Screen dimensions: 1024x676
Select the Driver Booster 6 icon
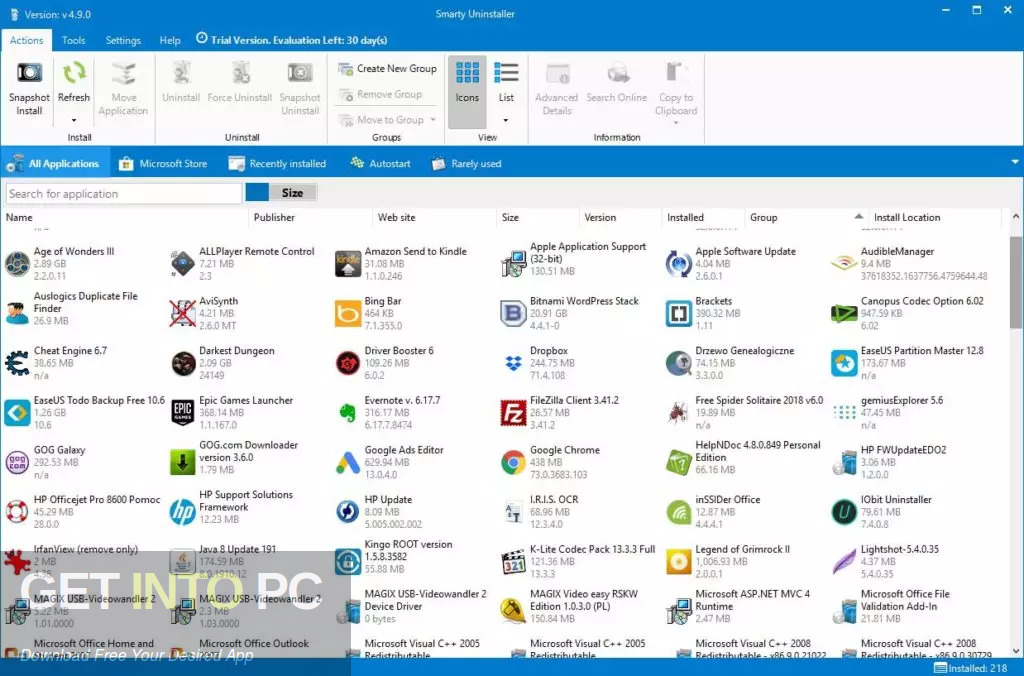click(x=348, y=363)
